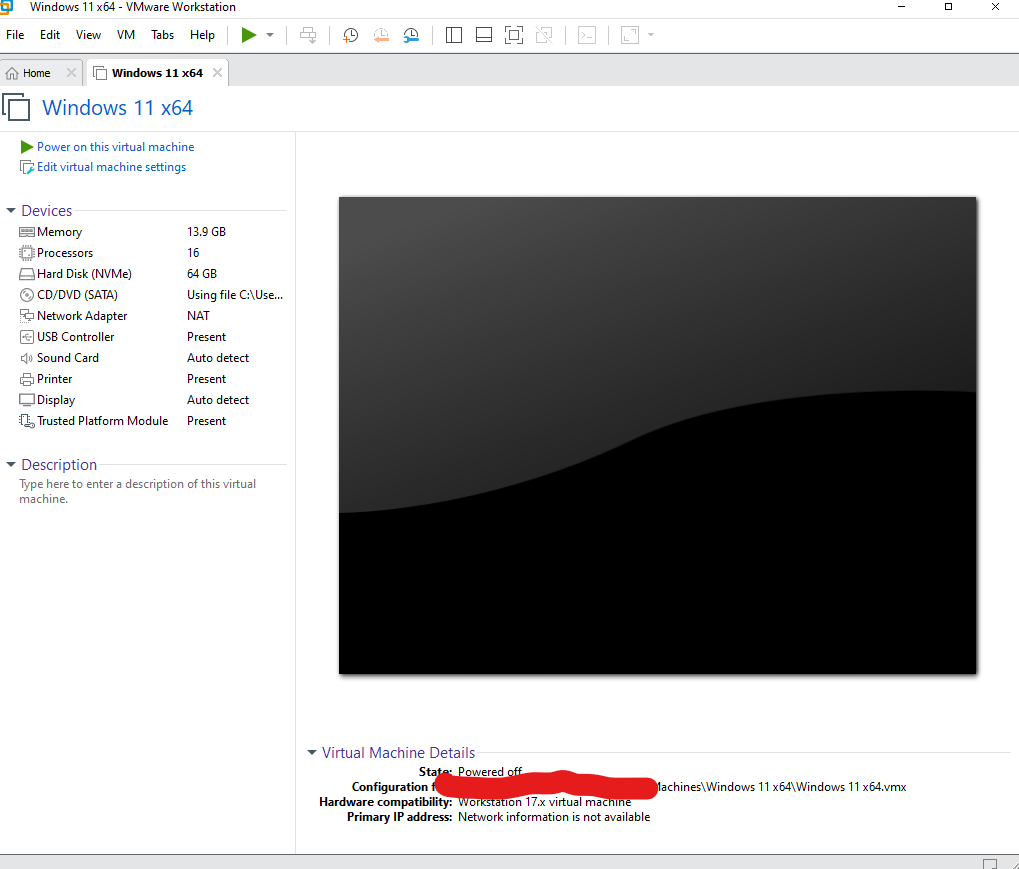Open the View menu
The width and height of the screenshot is (1019, 869).
click(x=88, y=35)
